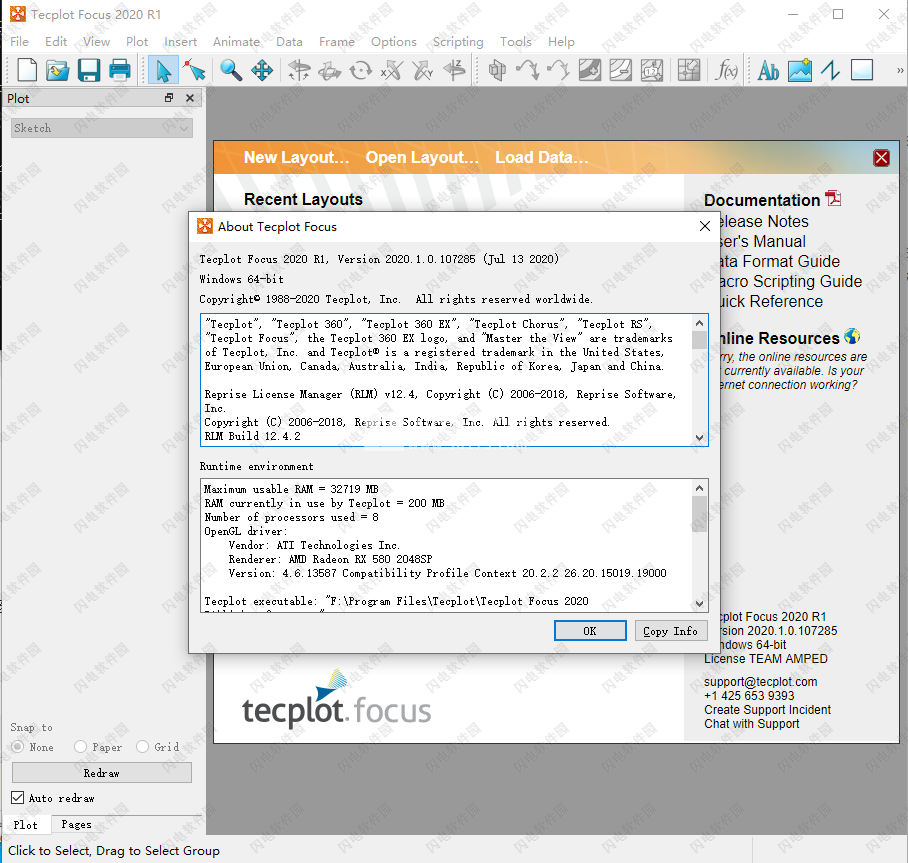Click the toolbar overflow chevron
This screenshot has width=908, height=863.
(x=900, y=71)
